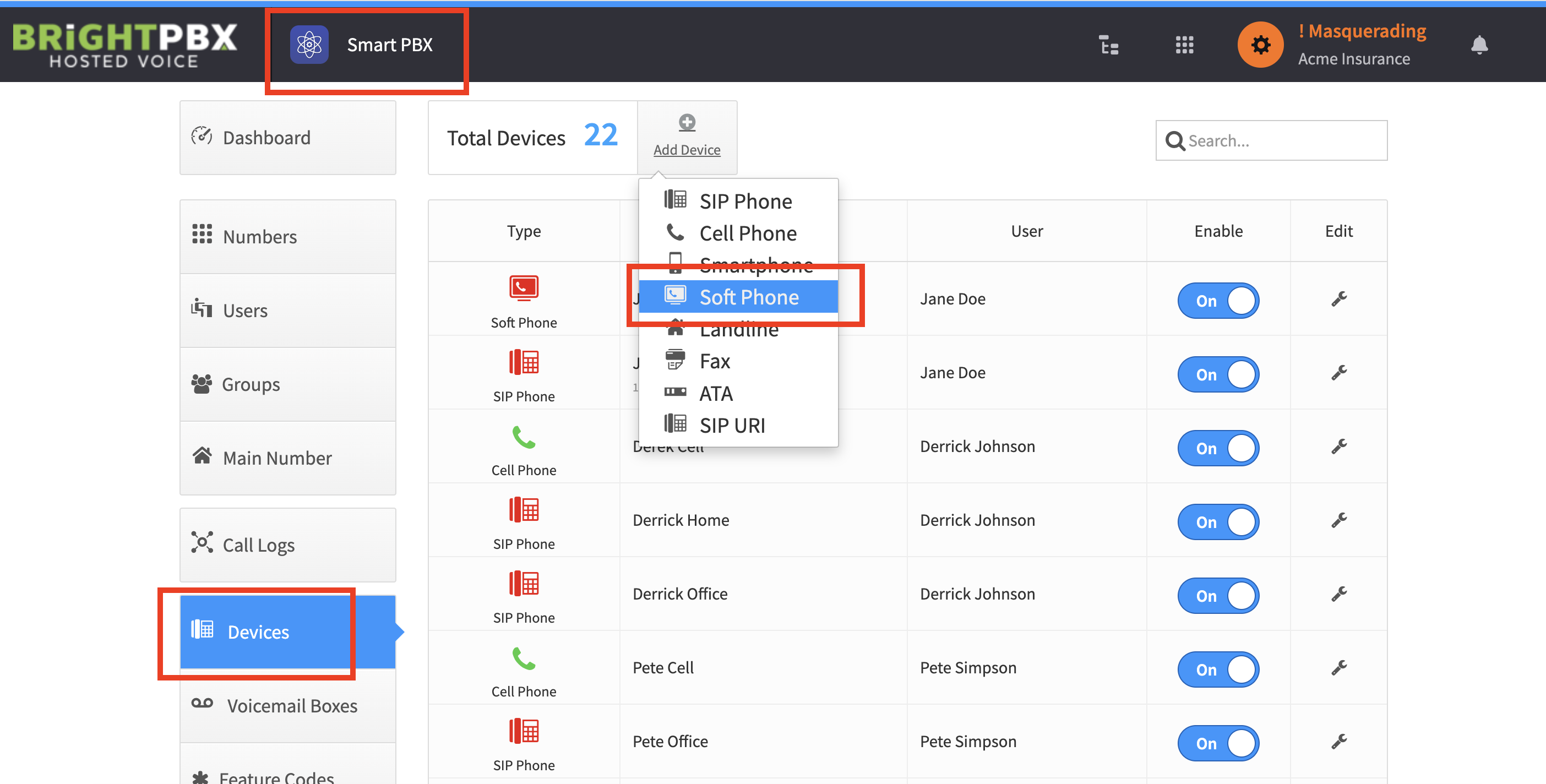
Task: Open the Numbers section
Action: click(x=287, y=237)
